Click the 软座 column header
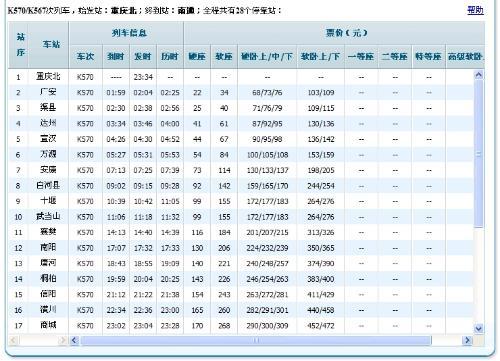 224,57
